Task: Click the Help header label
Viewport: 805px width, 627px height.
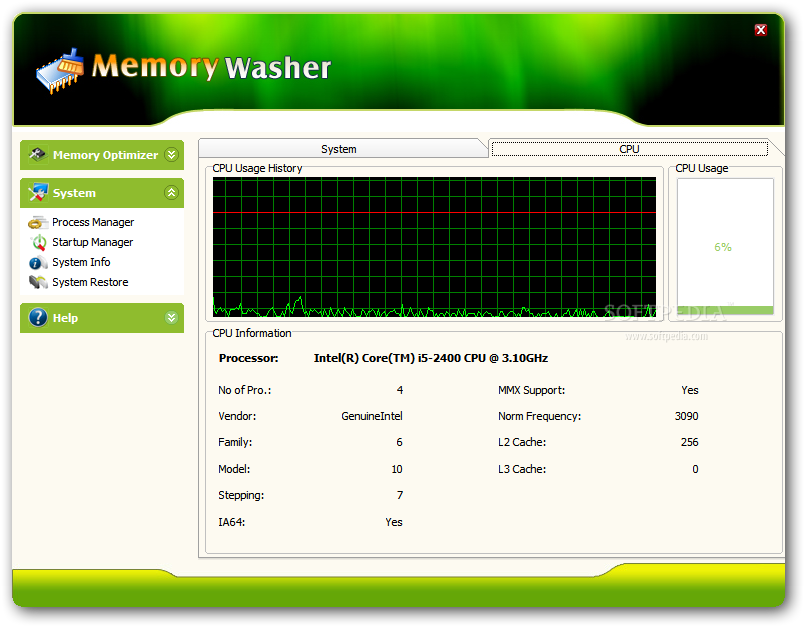Action: pos(65,318)
